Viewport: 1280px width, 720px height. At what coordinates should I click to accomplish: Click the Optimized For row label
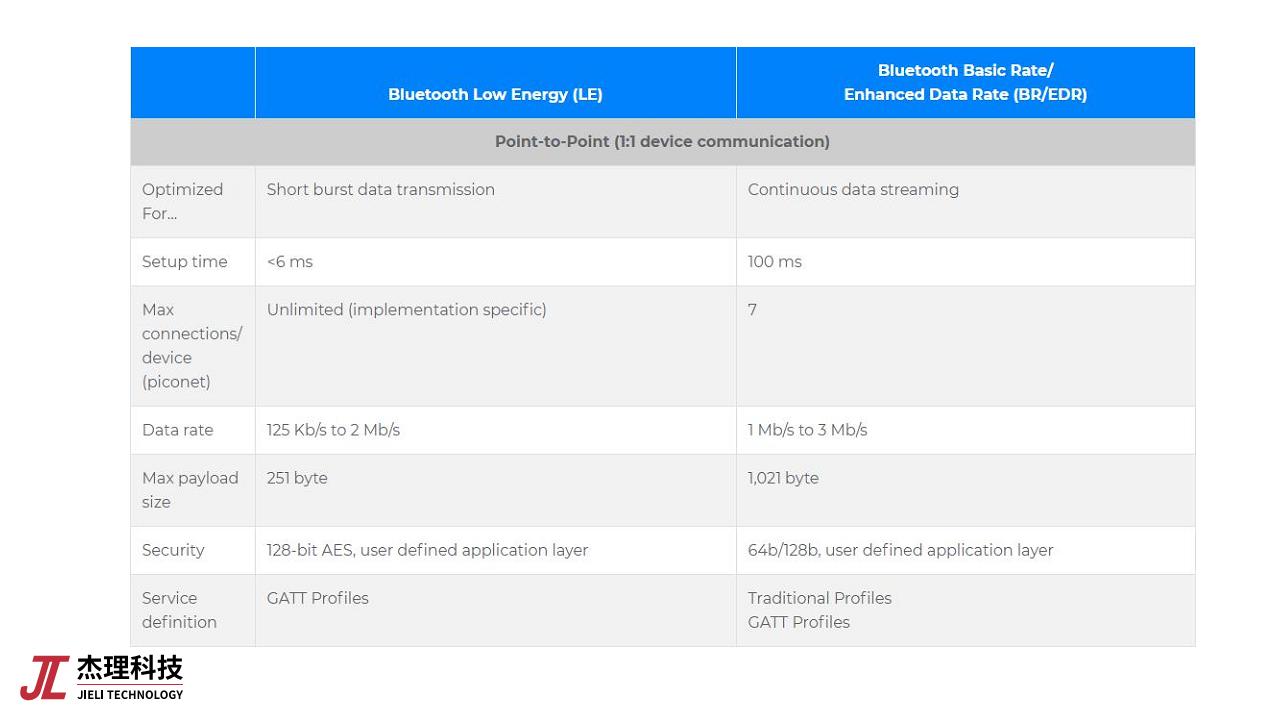point(182,201)
